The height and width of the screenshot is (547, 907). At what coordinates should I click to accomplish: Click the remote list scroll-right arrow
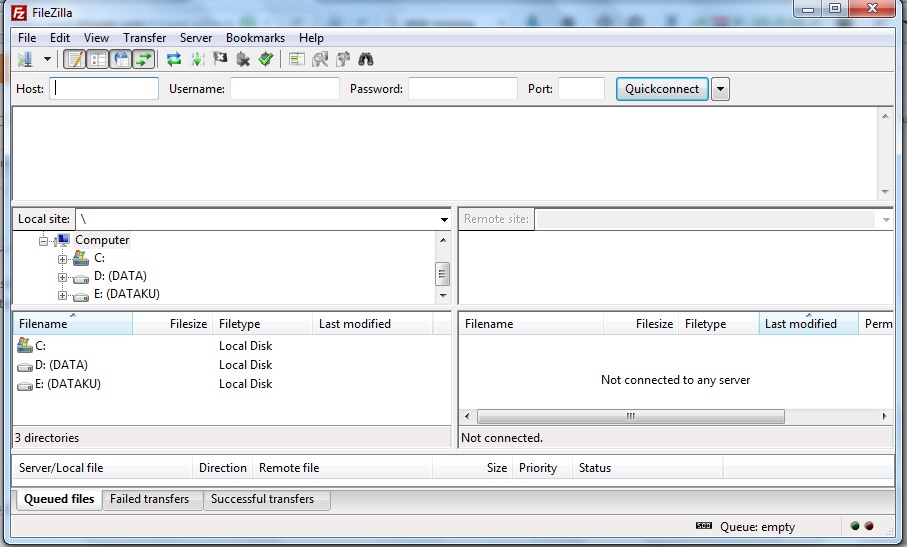click(x=884, y=416)
